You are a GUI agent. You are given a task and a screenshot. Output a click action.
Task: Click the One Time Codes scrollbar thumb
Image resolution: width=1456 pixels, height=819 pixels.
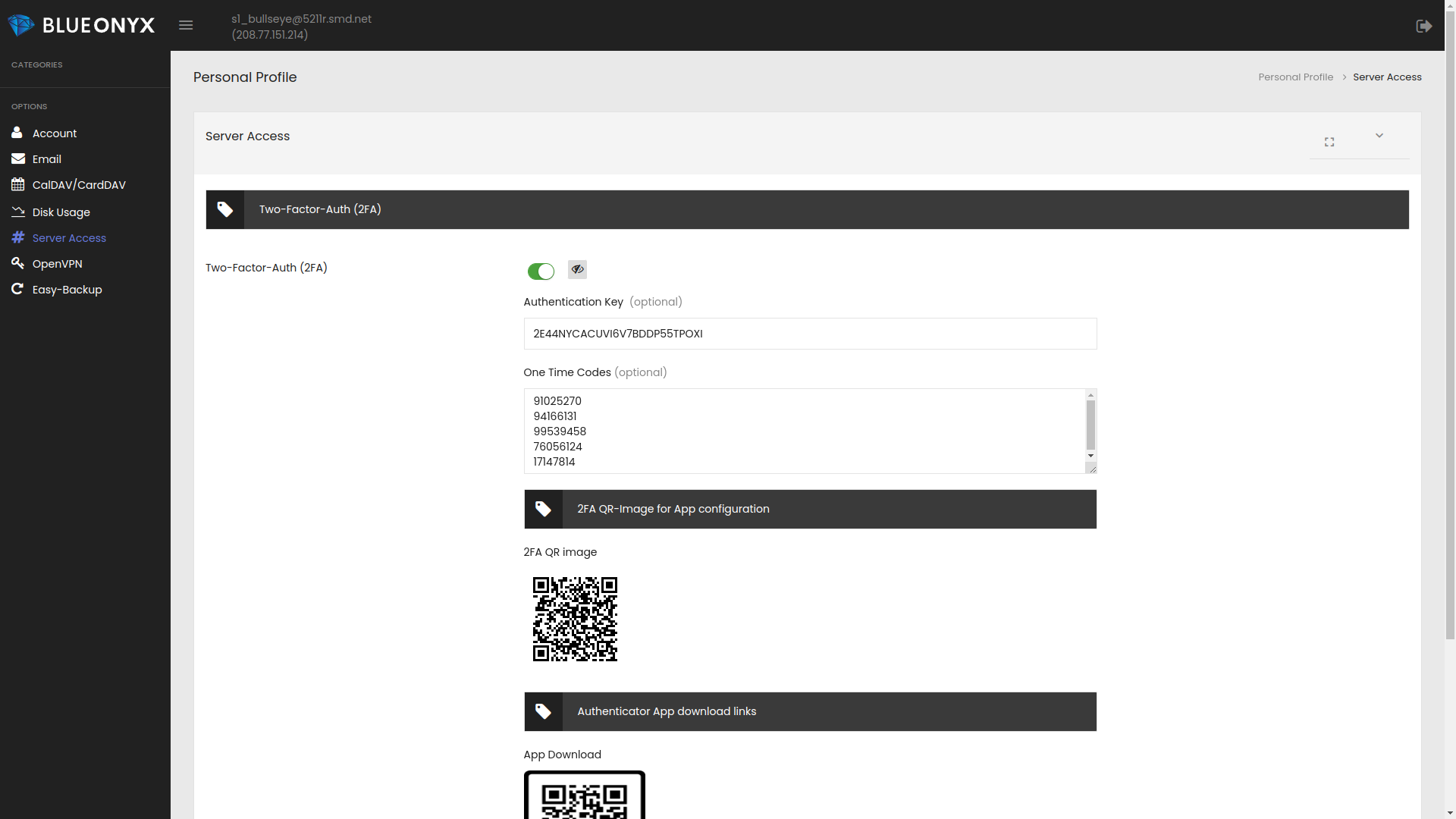pyautogui.click(x=1090, y=425)
